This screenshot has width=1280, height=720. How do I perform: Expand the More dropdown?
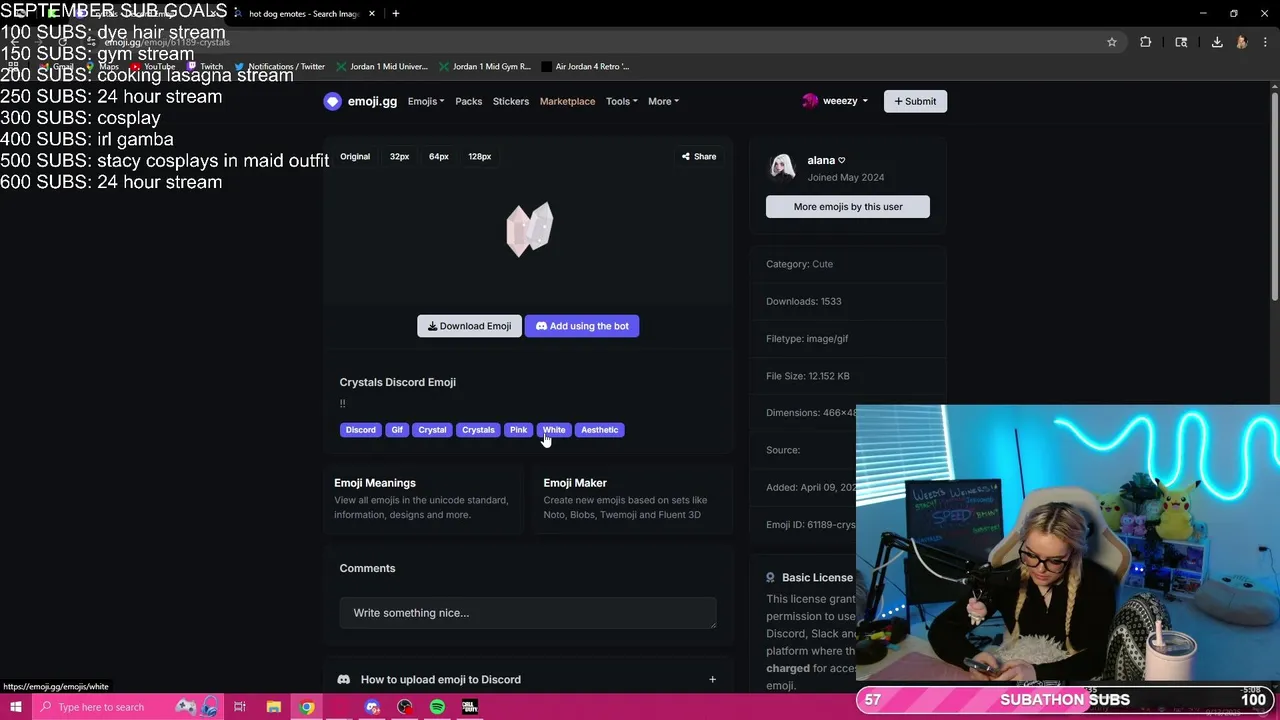tap(663, 101)
